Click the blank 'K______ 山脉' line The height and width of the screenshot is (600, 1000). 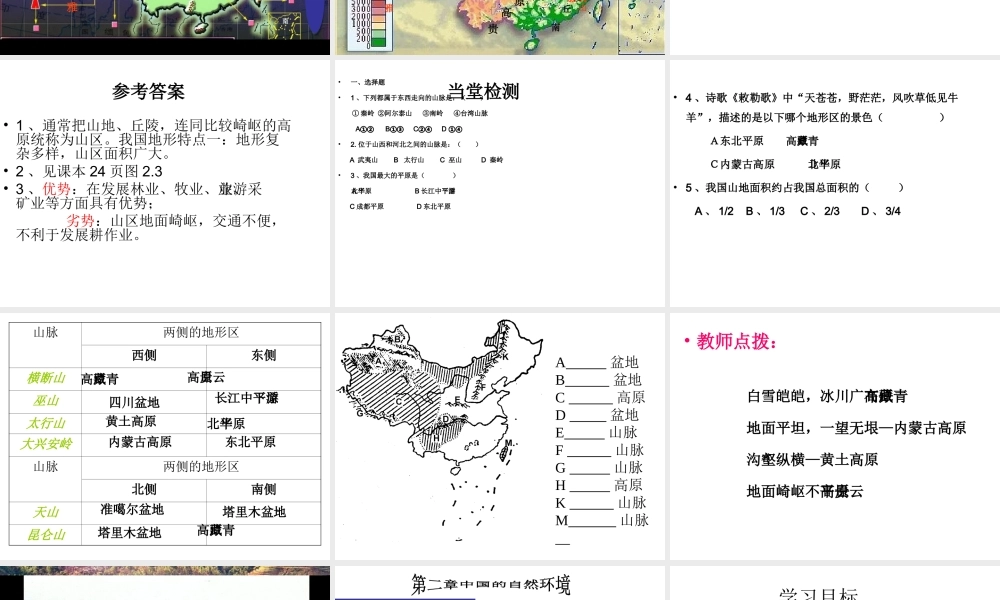tap(601, 502)
